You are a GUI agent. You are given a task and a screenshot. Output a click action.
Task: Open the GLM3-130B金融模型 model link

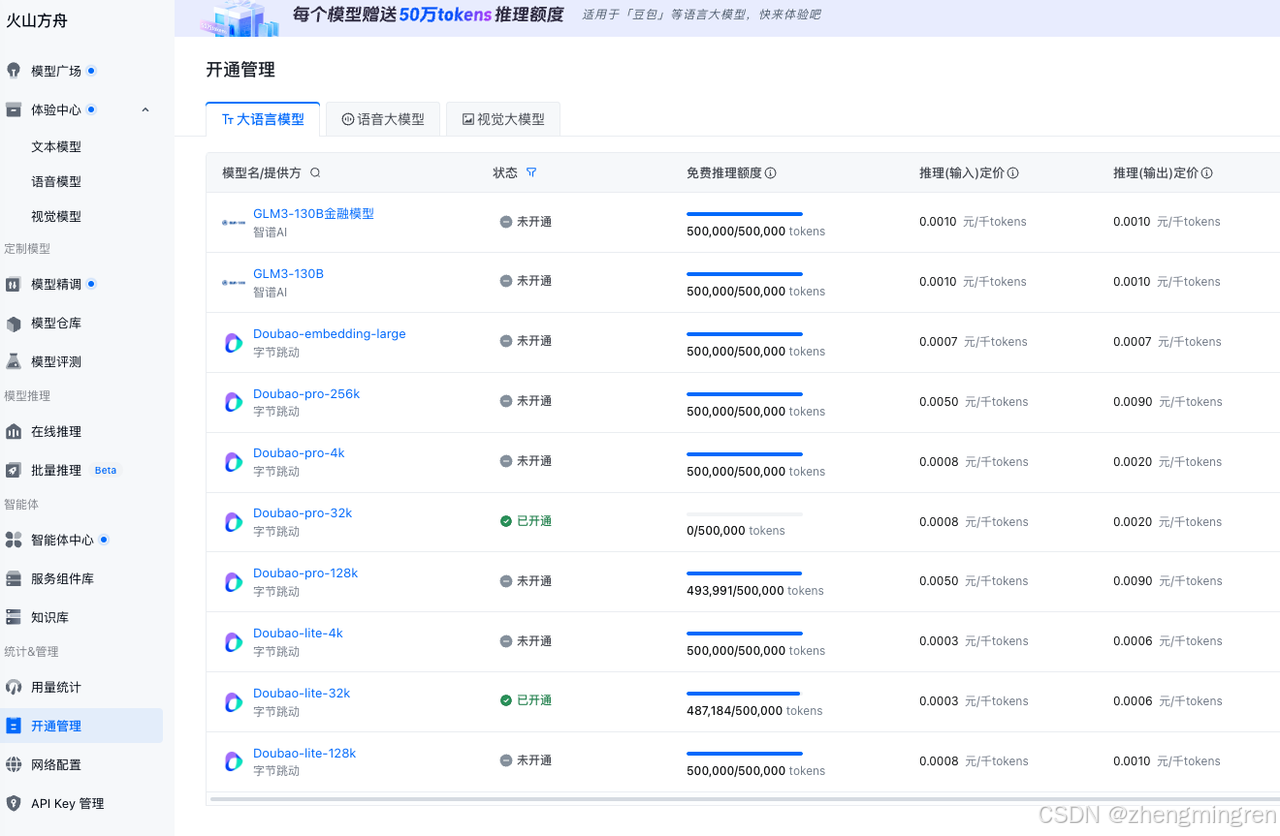[313, 214]
